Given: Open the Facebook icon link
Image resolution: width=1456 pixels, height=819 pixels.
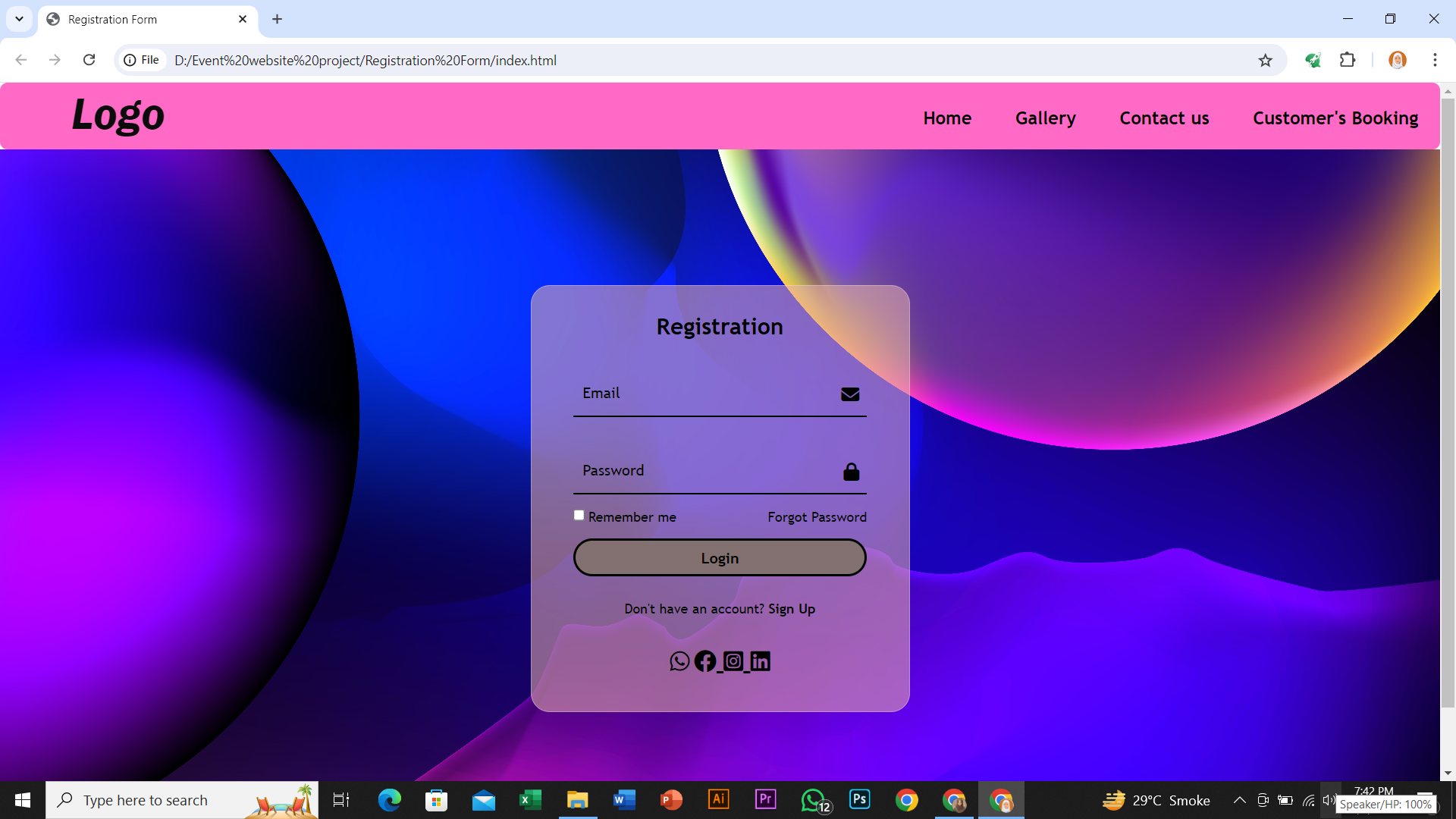Looking at the screenshot, I should point(705,661).
